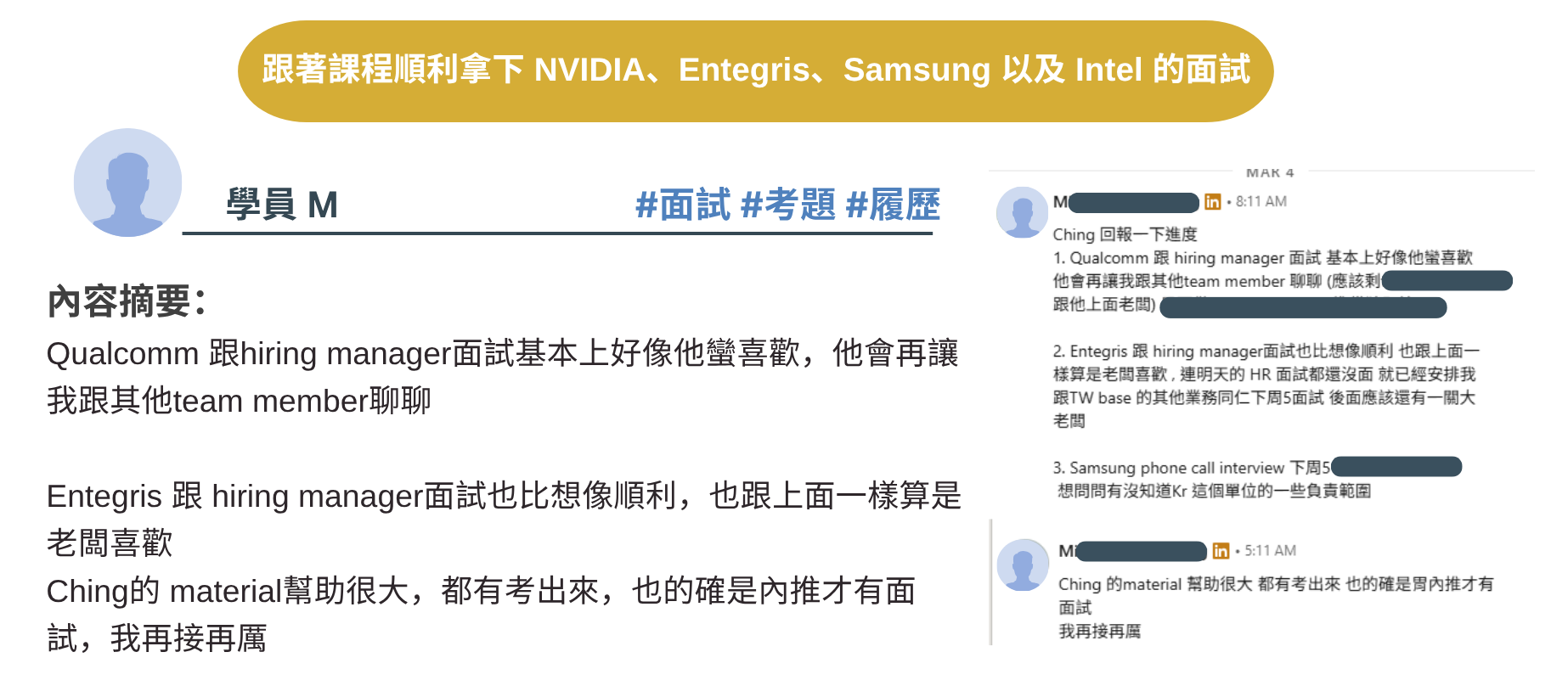The image size is (1568, 697).
Task: Click the 內容摘要 heading
Action: click(127, 301)
